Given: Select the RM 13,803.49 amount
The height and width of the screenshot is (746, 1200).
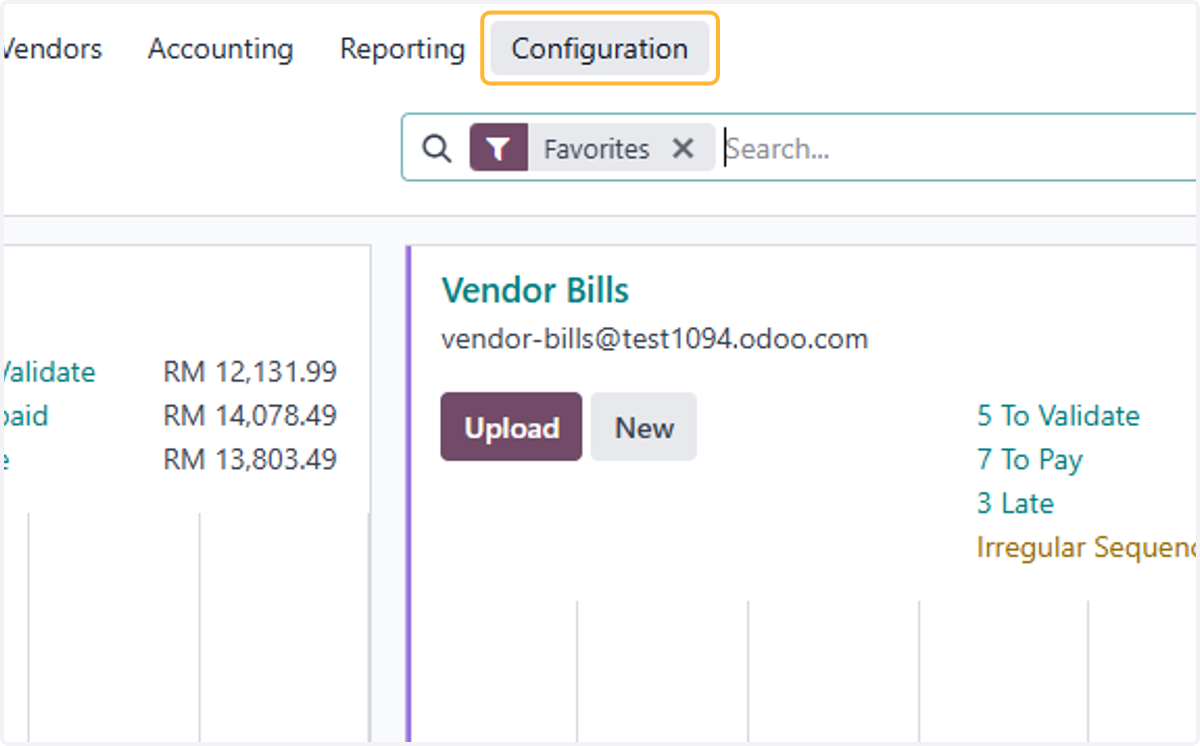Looking at the screenshot, I should 250,459.
